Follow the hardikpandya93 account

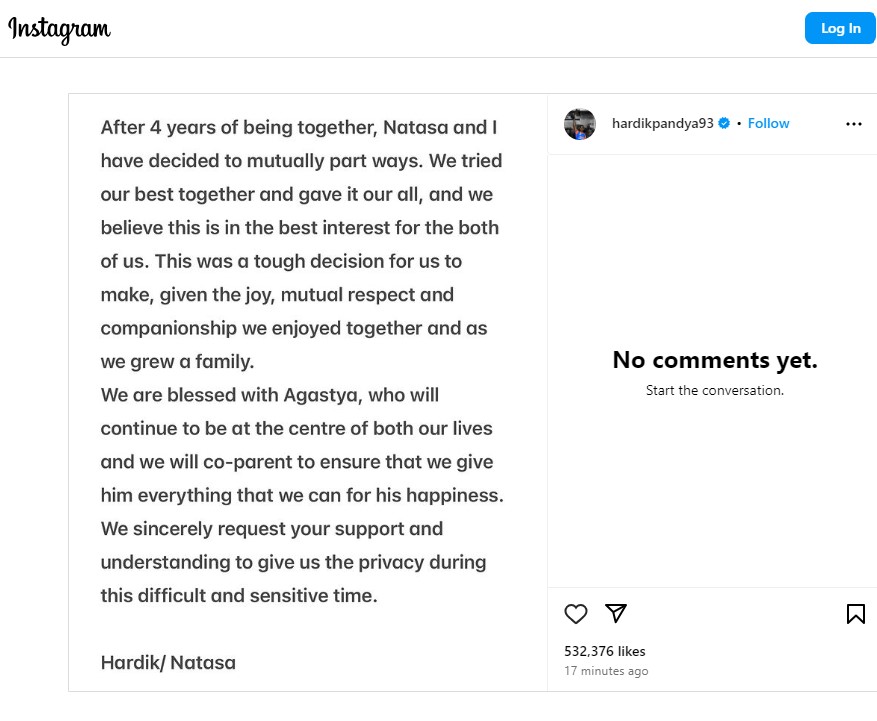coord(768,123)
